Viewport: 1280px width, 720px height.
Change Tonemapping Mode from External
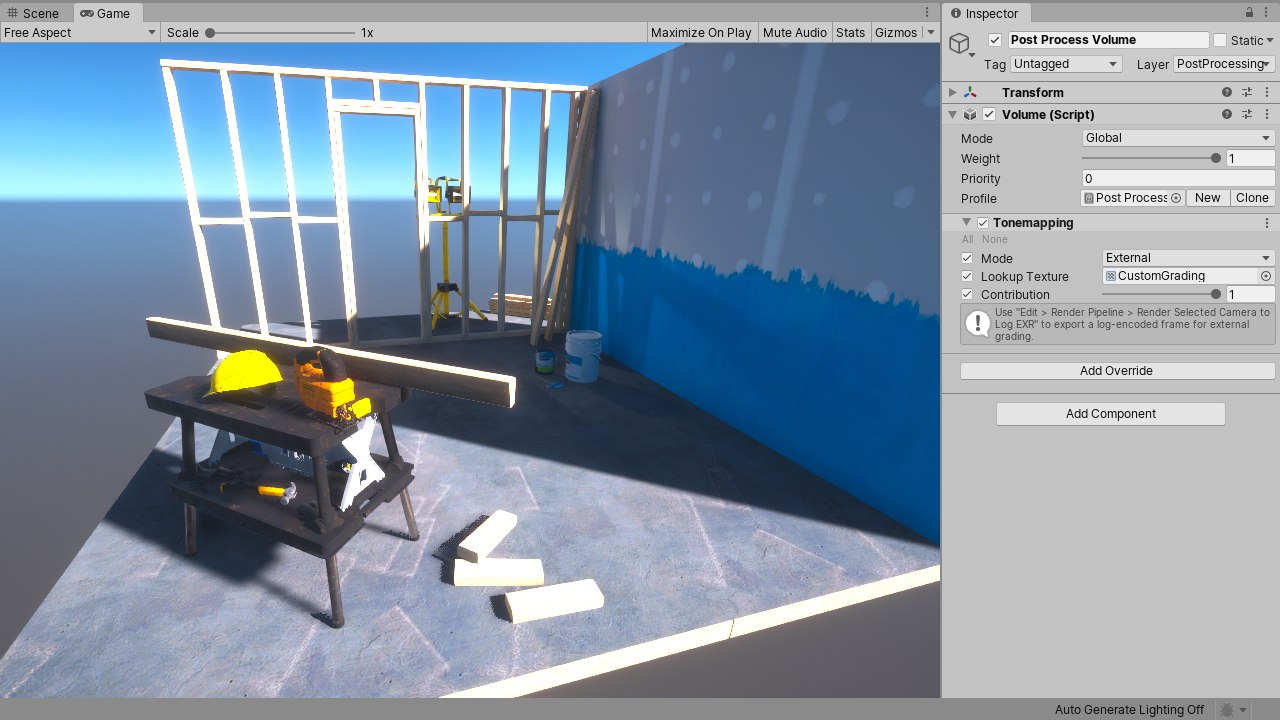coord(1187,257)
